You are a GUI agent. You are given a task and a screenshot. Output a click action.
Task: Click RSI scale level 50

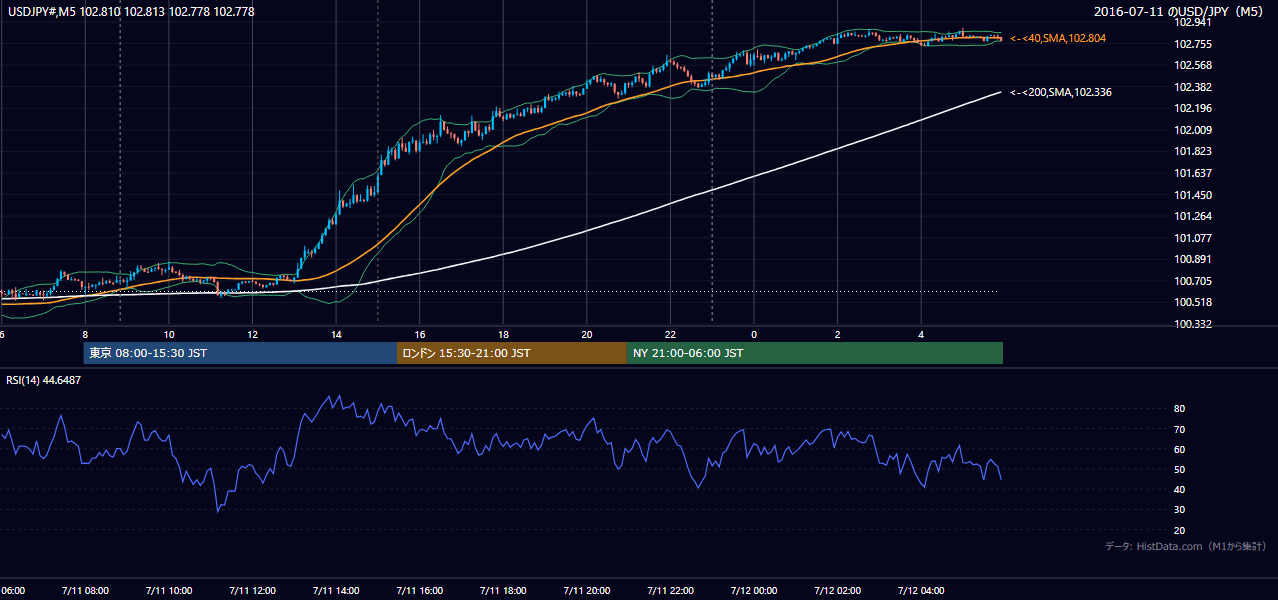(x=1179, y=469)
